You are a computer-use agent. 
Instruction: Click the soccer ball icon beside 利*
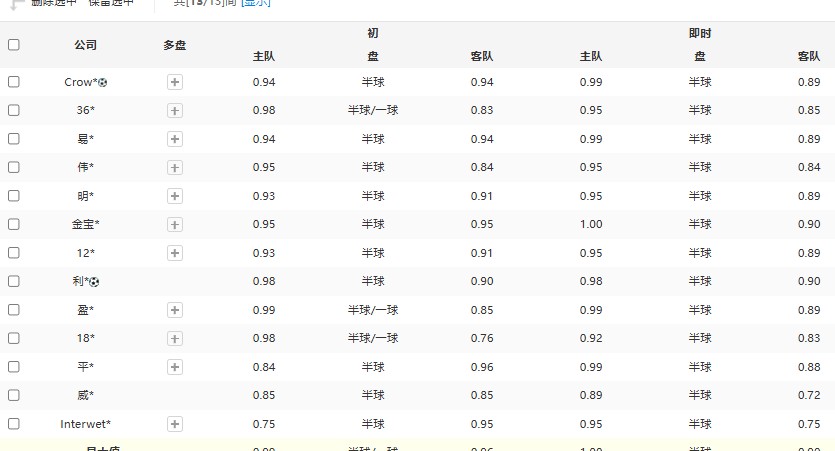click(95, 282)
